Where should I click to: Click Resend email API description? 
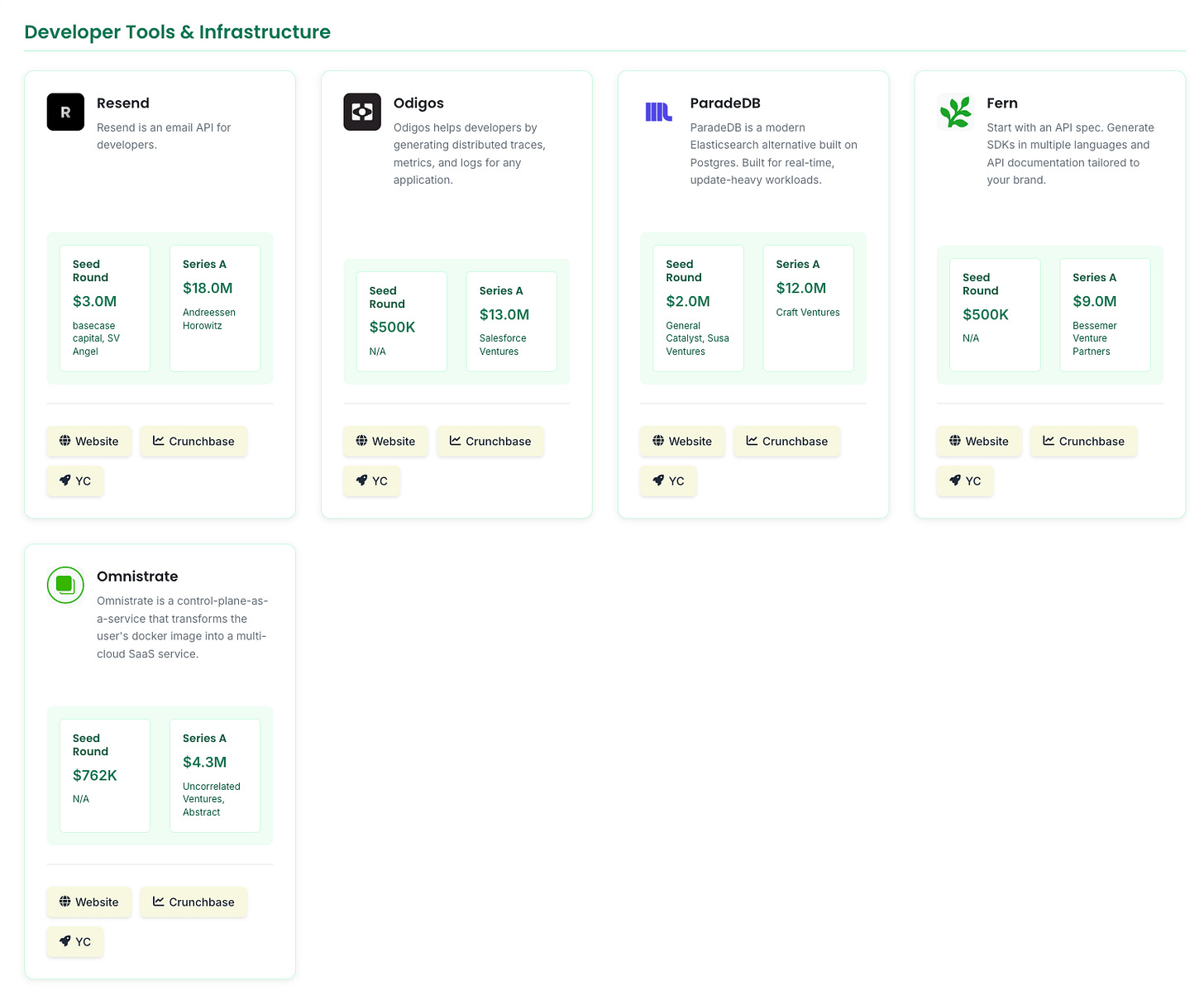(164, 136)
